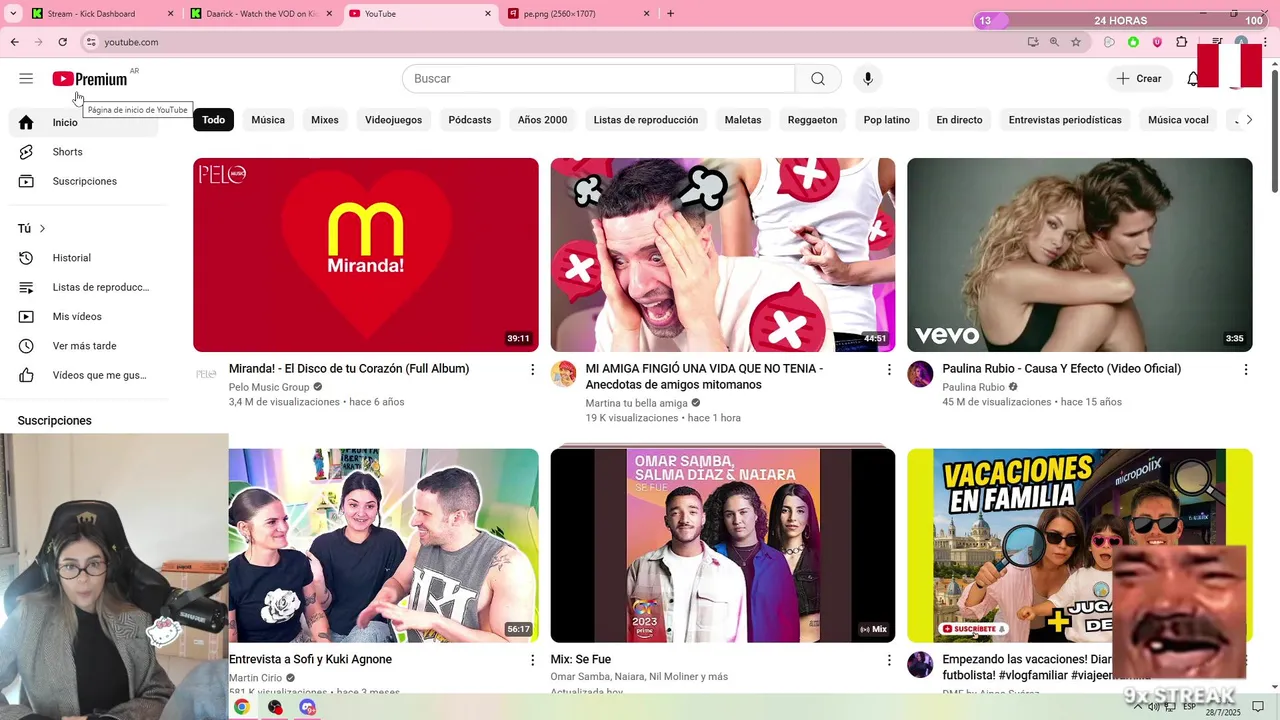This screenshot has width=1280, height=720.
Task: Click the pink shield extension icon
Action: tap(1157, 42)
